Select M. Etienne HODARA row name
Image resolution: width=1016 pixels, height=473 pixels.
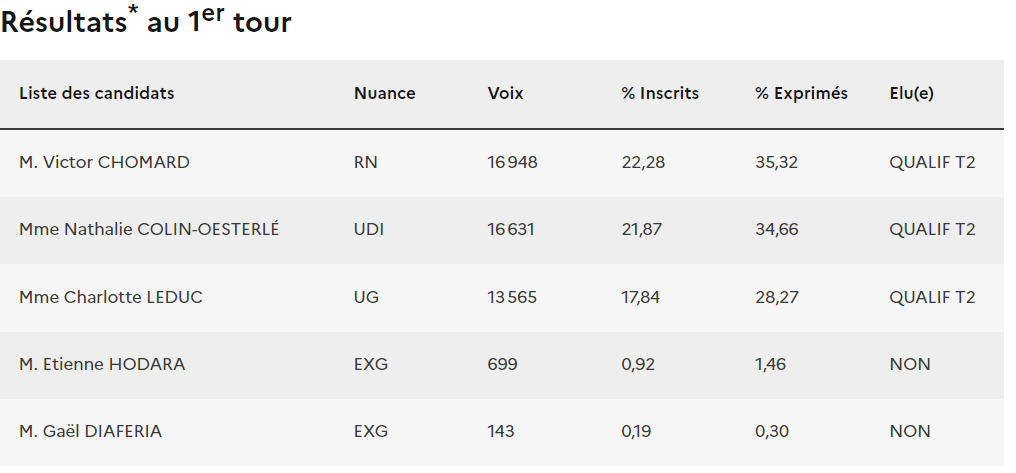tap(102, 365)
